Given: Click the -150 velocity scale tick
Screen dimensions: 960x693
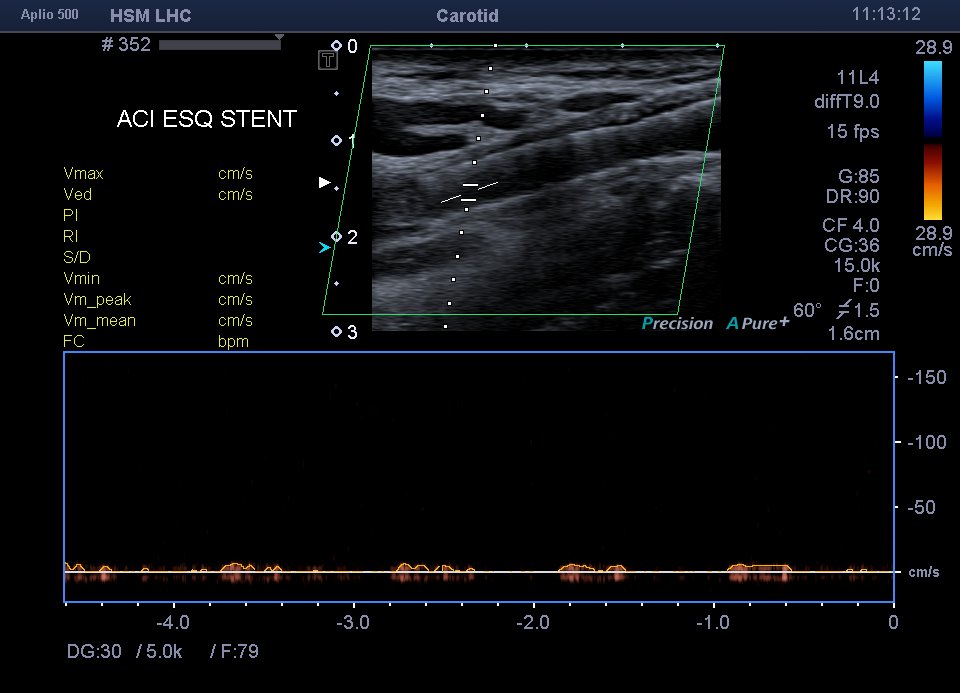Looking at the screenshot, I should point(926,377).
